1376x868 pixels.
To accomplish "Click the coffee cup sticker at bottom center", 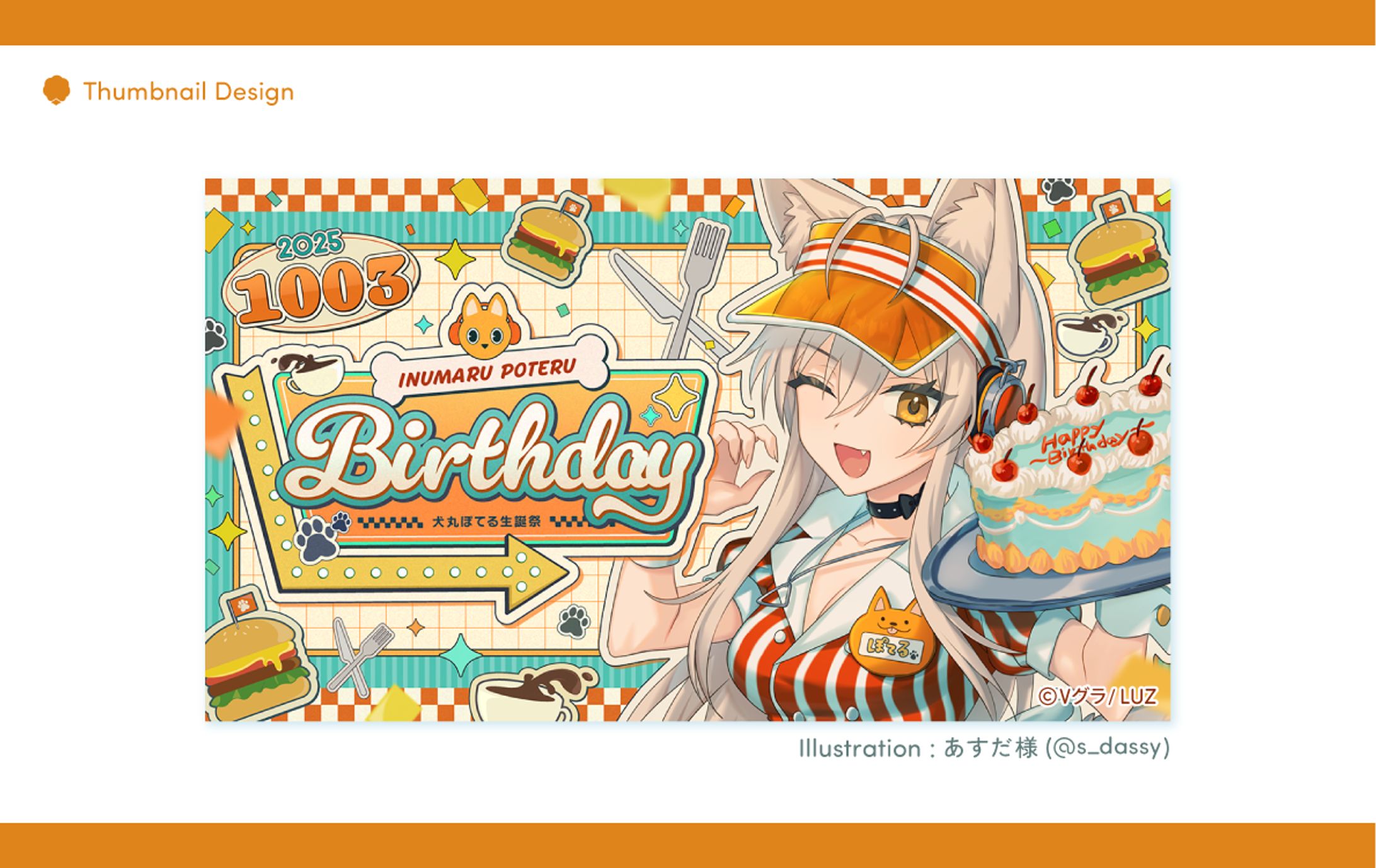I will click(x=533, y=694).
